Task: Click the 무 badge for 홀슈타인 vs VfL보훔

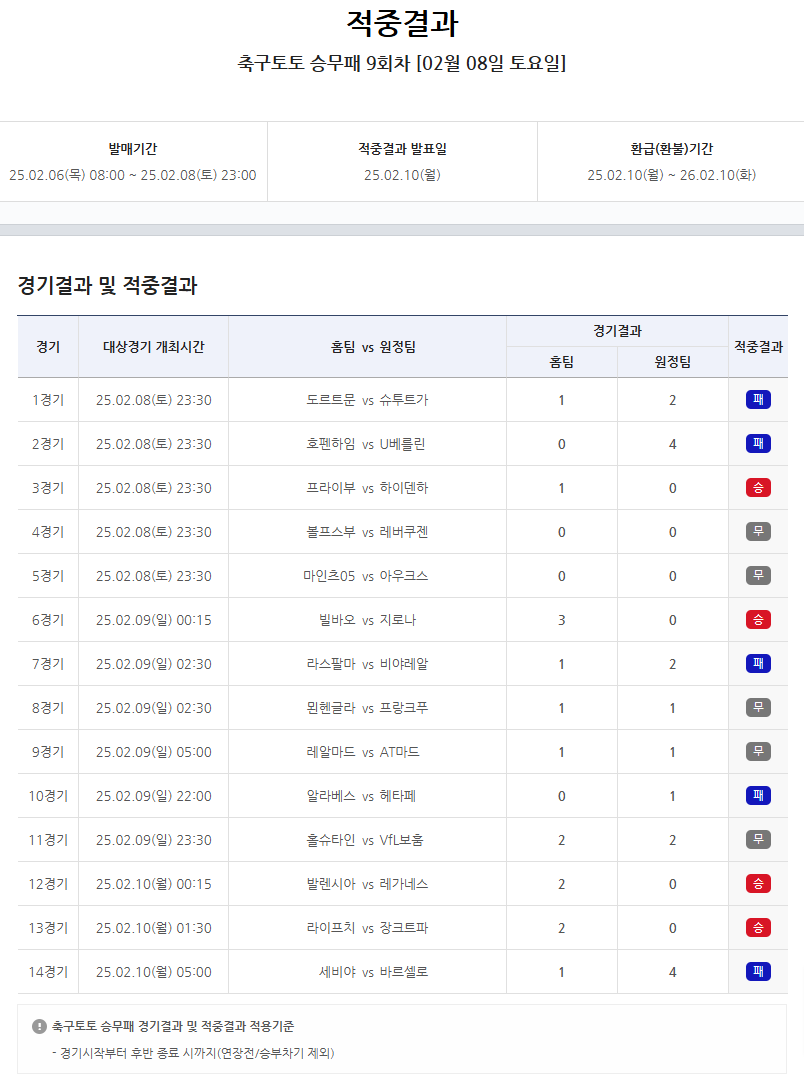Action: coord(758,839)
